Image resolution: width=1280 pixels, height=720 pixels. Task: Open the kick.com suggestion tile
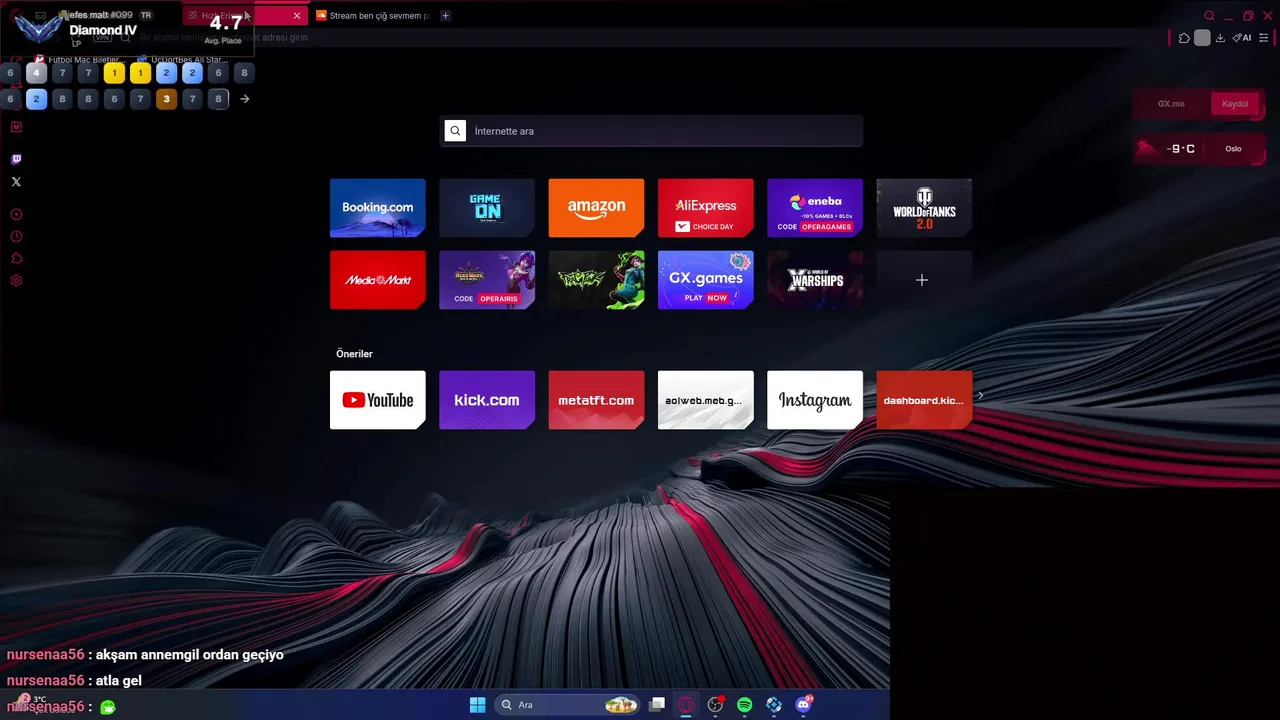[487, 400]
